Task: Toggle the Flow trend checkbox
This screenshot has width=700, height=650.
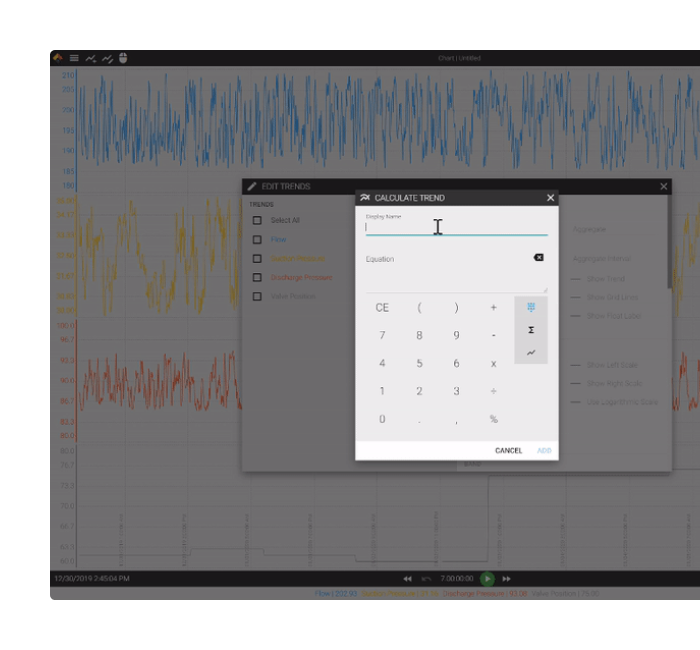Action: click(x=257, y=239)
